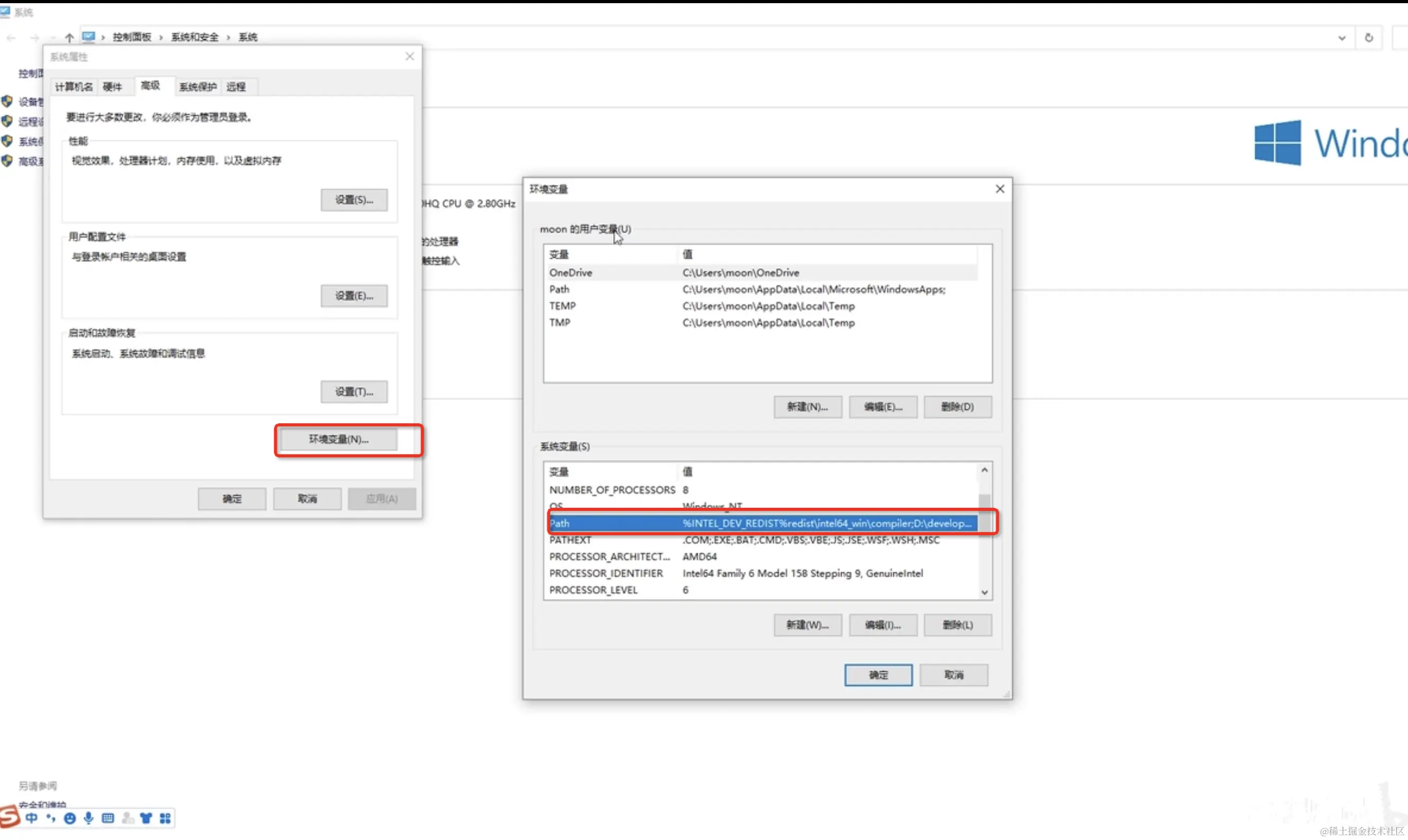1408x840 pixels.
Task: Switch to the 系统保护 tab
Action: point(197,87)
